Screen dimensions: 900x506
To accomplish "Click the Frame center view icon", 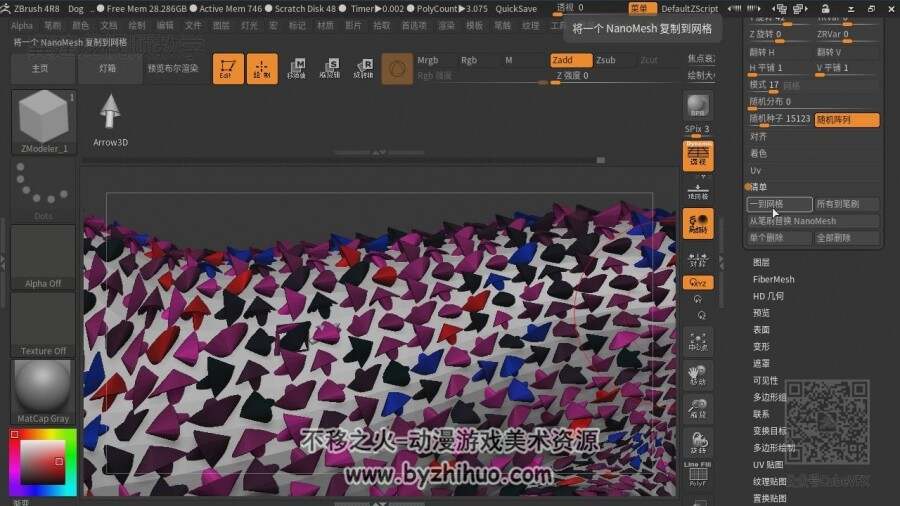I will point(698,342).
